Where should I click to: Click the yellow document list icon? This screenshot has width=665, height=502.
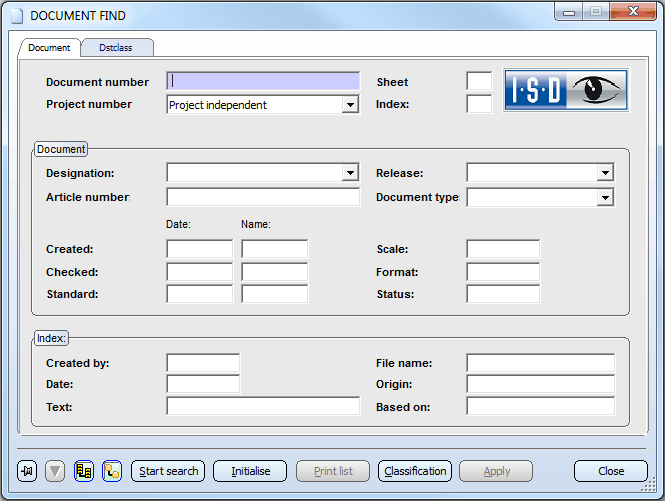pos(84,471)
